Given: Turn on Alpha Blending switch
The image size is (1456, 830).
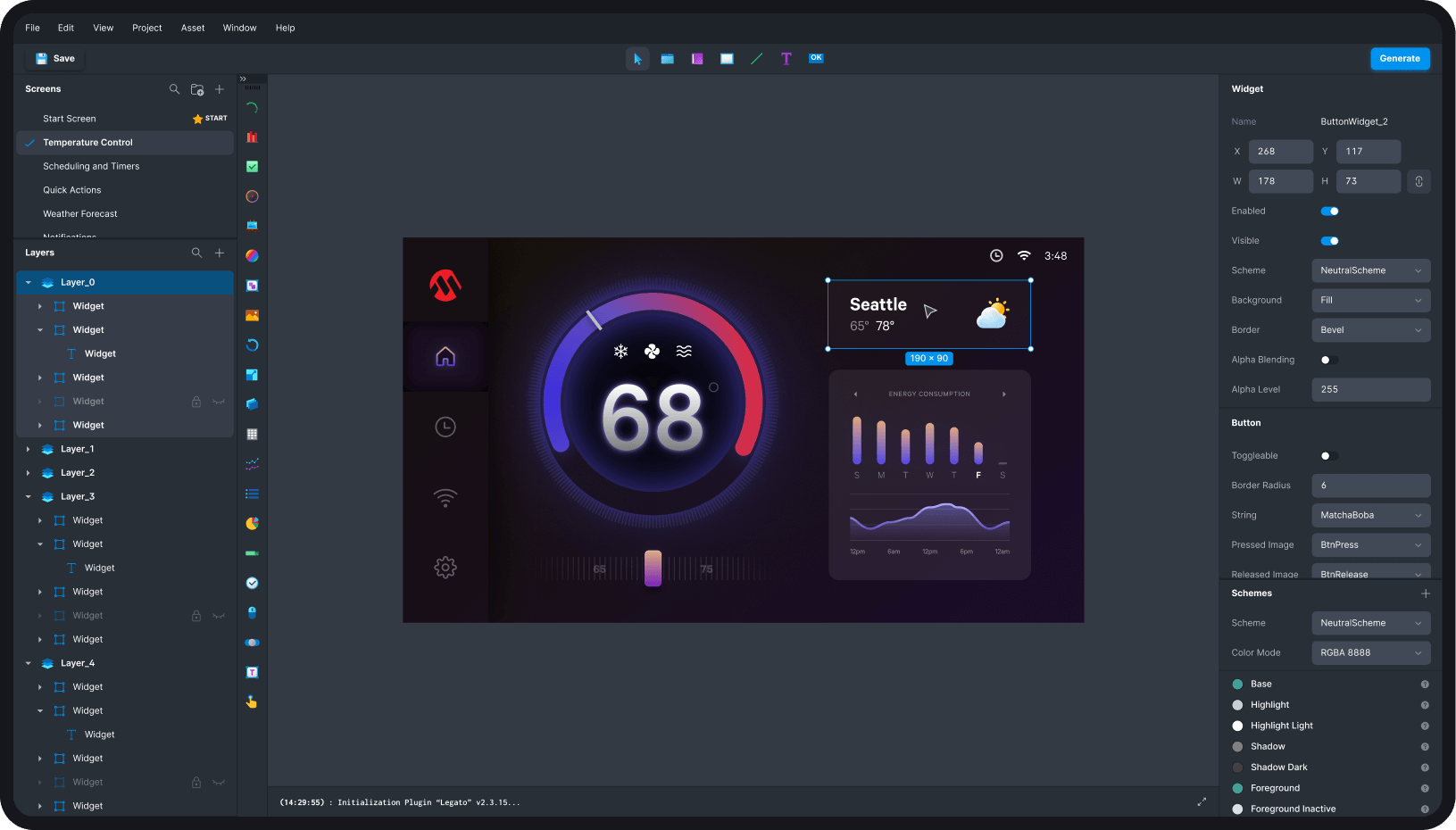Looking at the screenshot, I should [x=1330, y=360].
